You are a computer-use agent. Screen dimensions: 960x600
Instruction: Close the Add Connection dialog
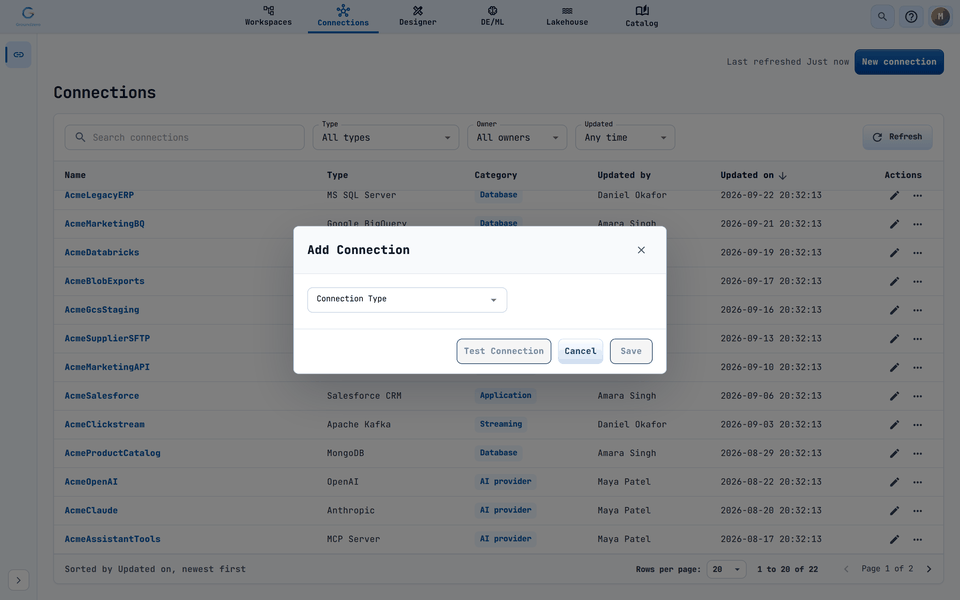[641, 250]
